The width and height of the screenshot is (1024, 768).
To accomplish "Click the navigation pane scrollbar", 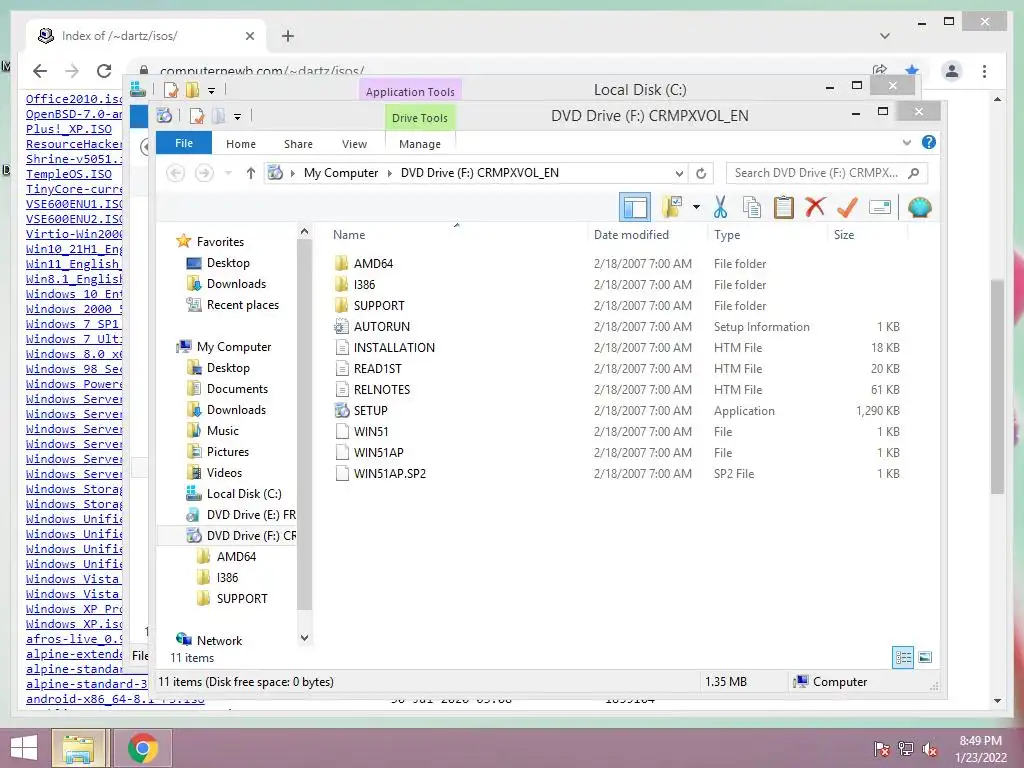I will click(x=304, y=424).
